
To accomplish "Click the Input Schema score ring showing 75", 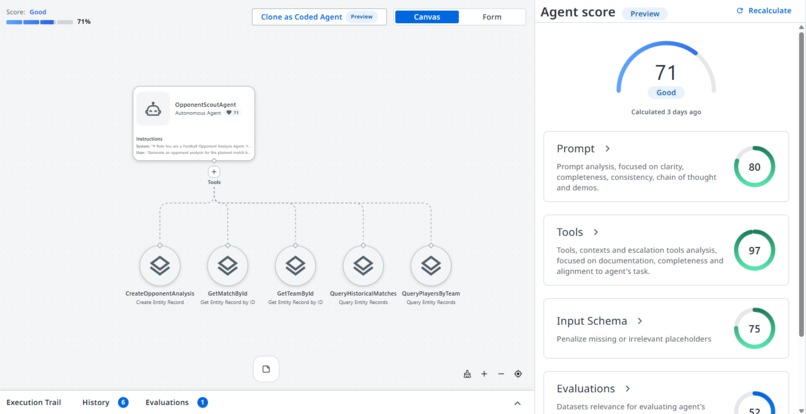I will point(754,329).
